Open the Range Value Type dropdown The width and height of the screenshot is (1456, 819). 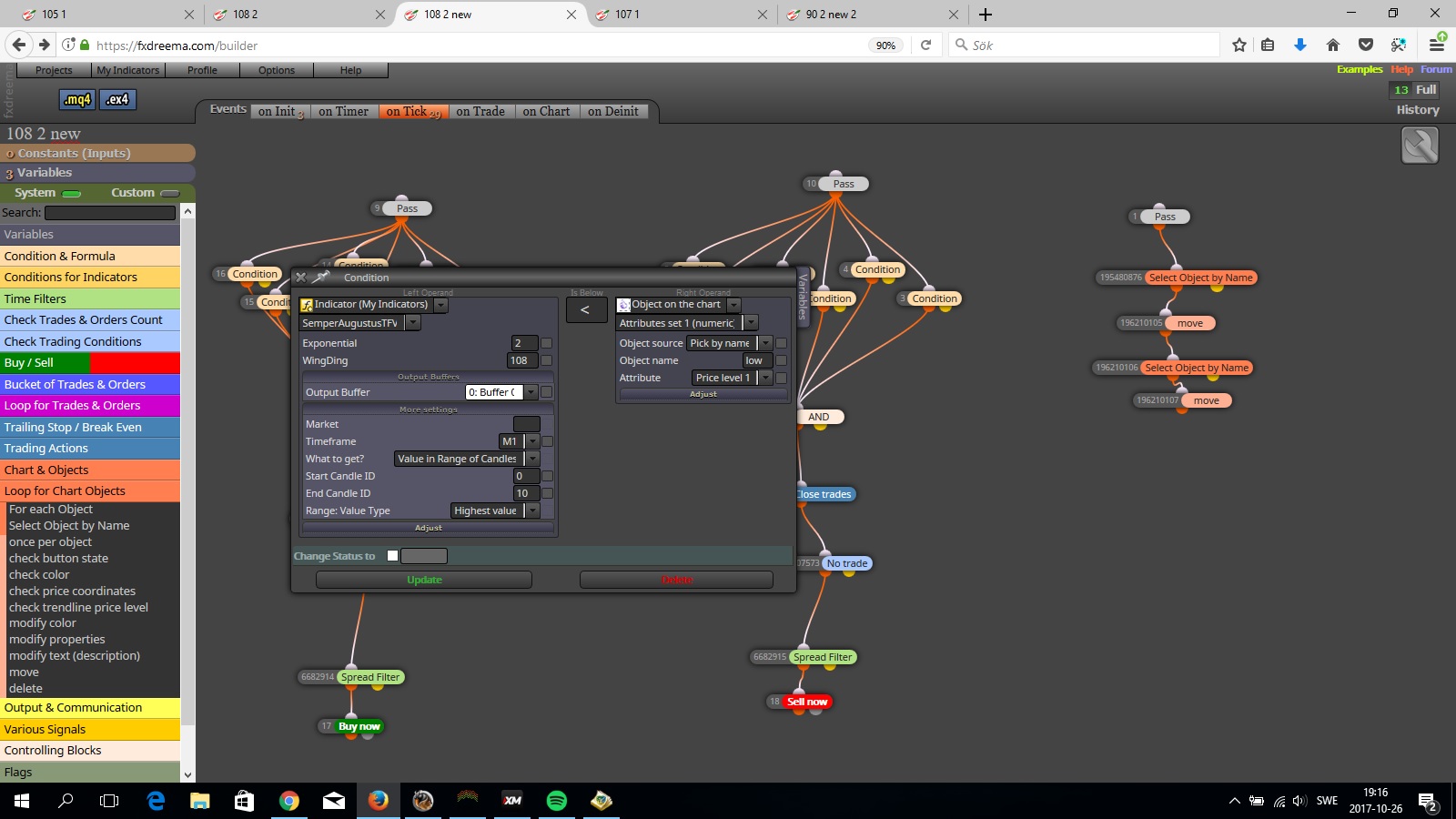point(532,511)
